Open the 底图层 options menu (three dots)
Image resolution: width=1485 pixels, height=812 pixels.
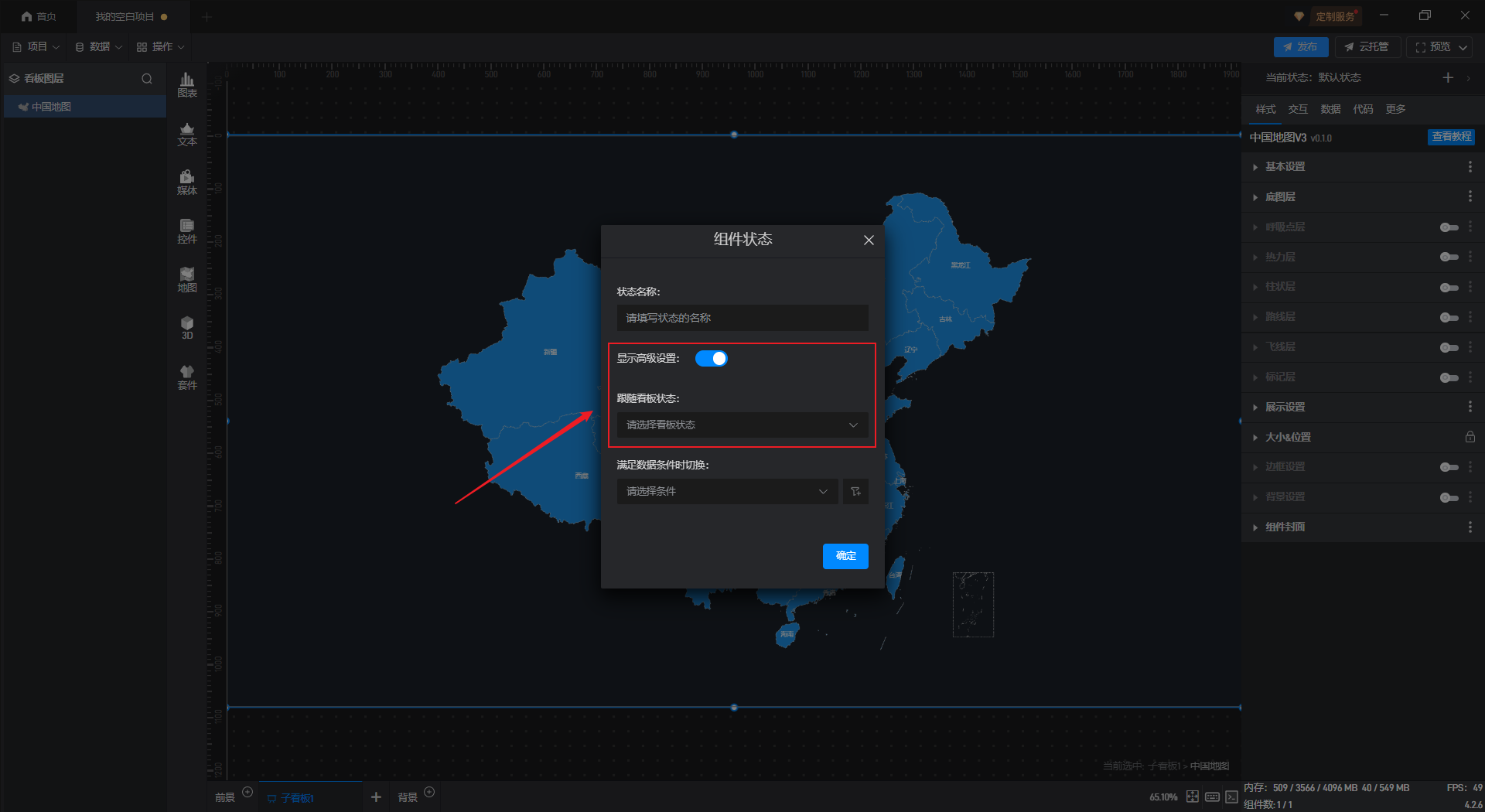point(1470,196)
